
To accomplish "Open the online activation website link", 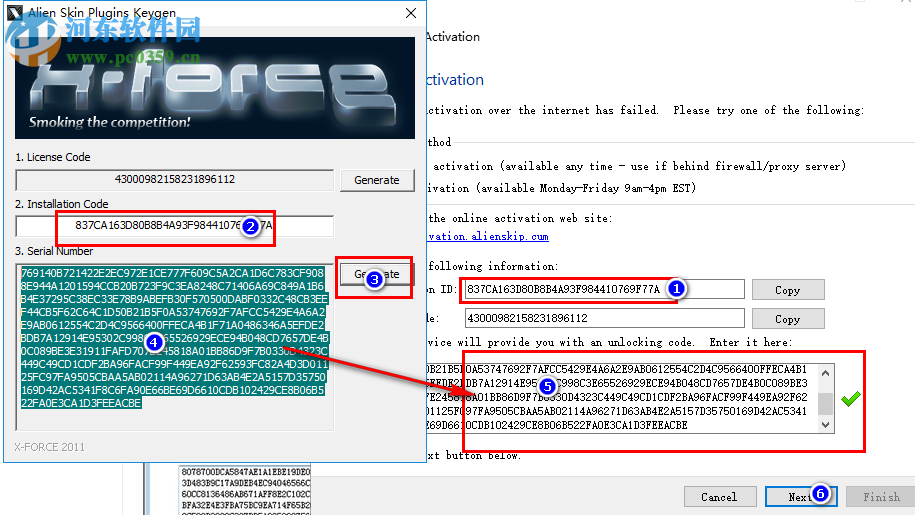I will click(x=488, y=236).
